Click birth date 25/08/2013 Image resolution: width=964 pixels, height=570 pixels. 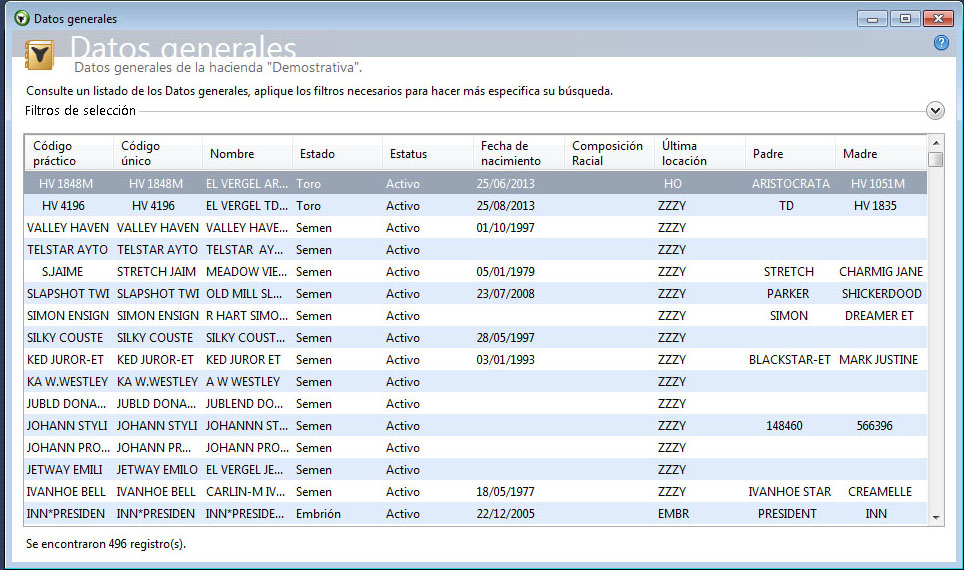pyautogui.click(x=505, y=205)
